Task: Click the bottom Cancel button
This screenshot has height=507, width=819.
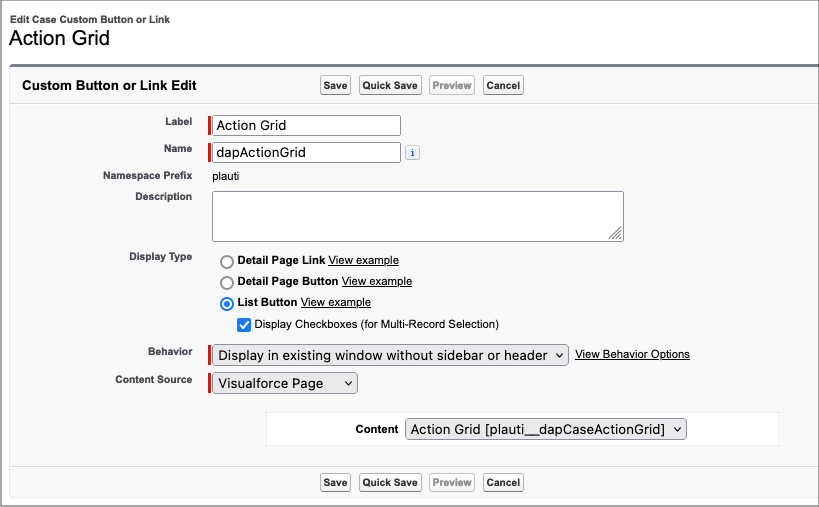Action: [x=503, y=482]
